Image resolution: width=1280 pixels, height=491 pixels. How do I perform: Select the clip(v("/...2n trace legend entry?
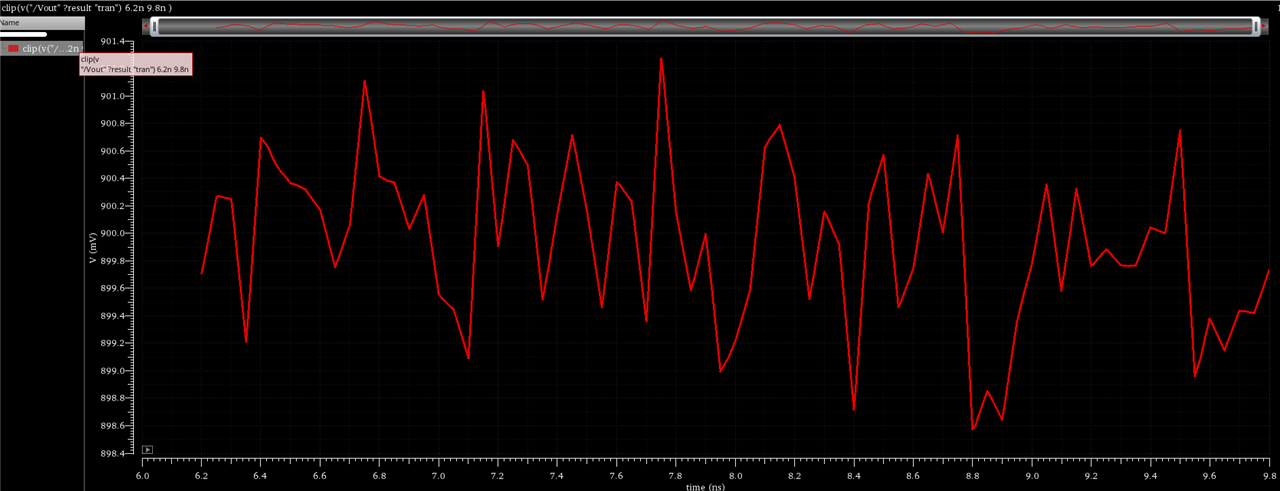click(x=50, y=48)
